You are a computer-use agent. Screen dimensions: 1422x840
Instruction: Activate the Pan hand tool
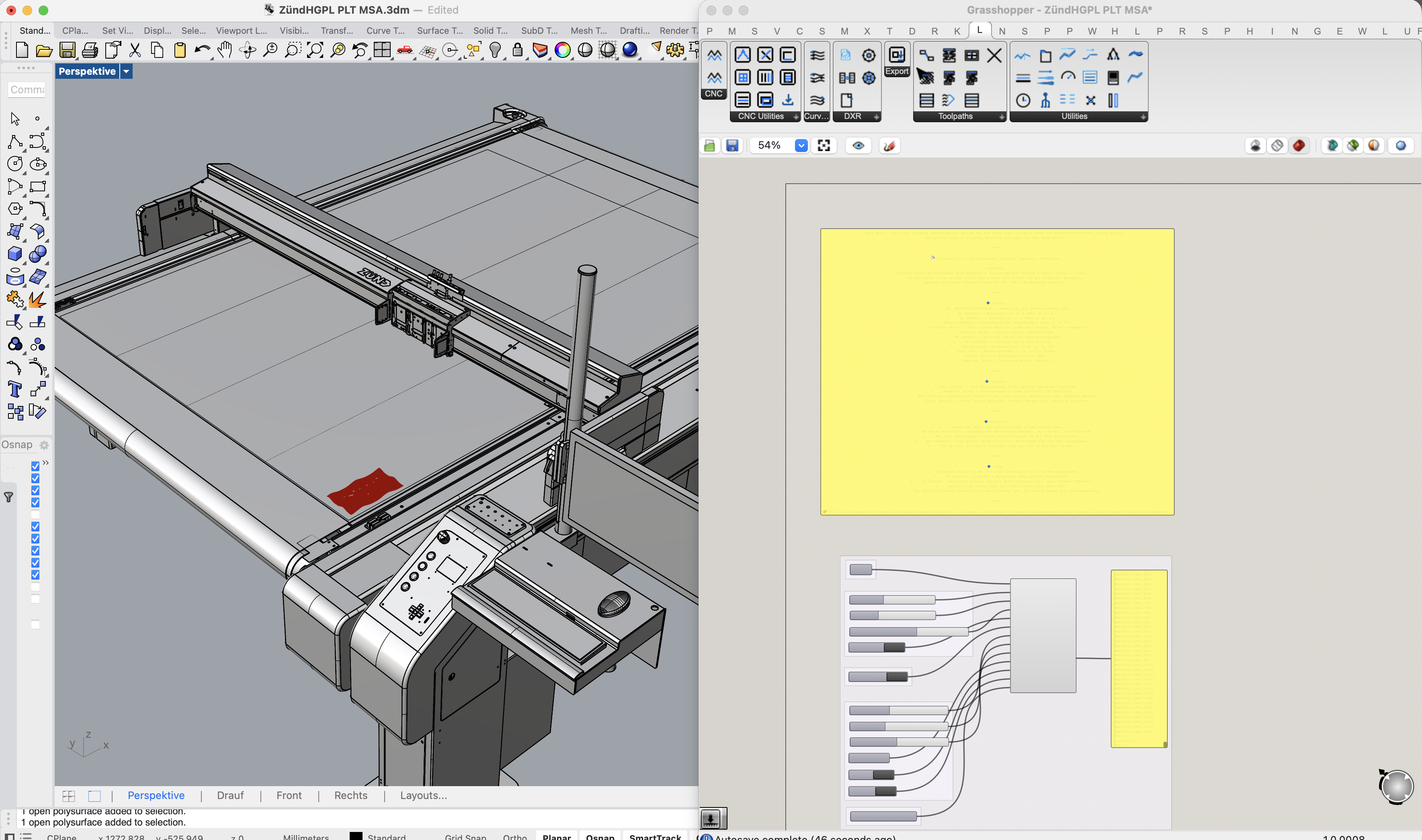[225, 50]
